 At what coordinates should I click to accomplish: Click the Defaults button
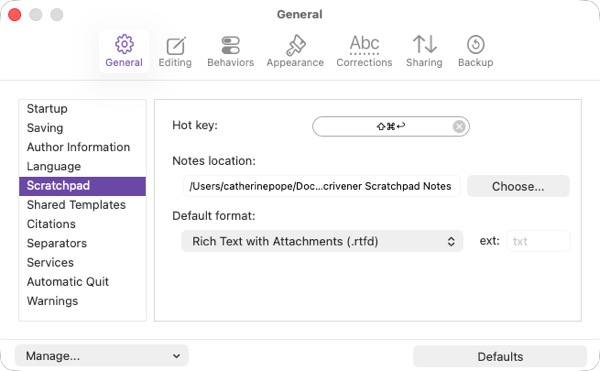(500, 356)
